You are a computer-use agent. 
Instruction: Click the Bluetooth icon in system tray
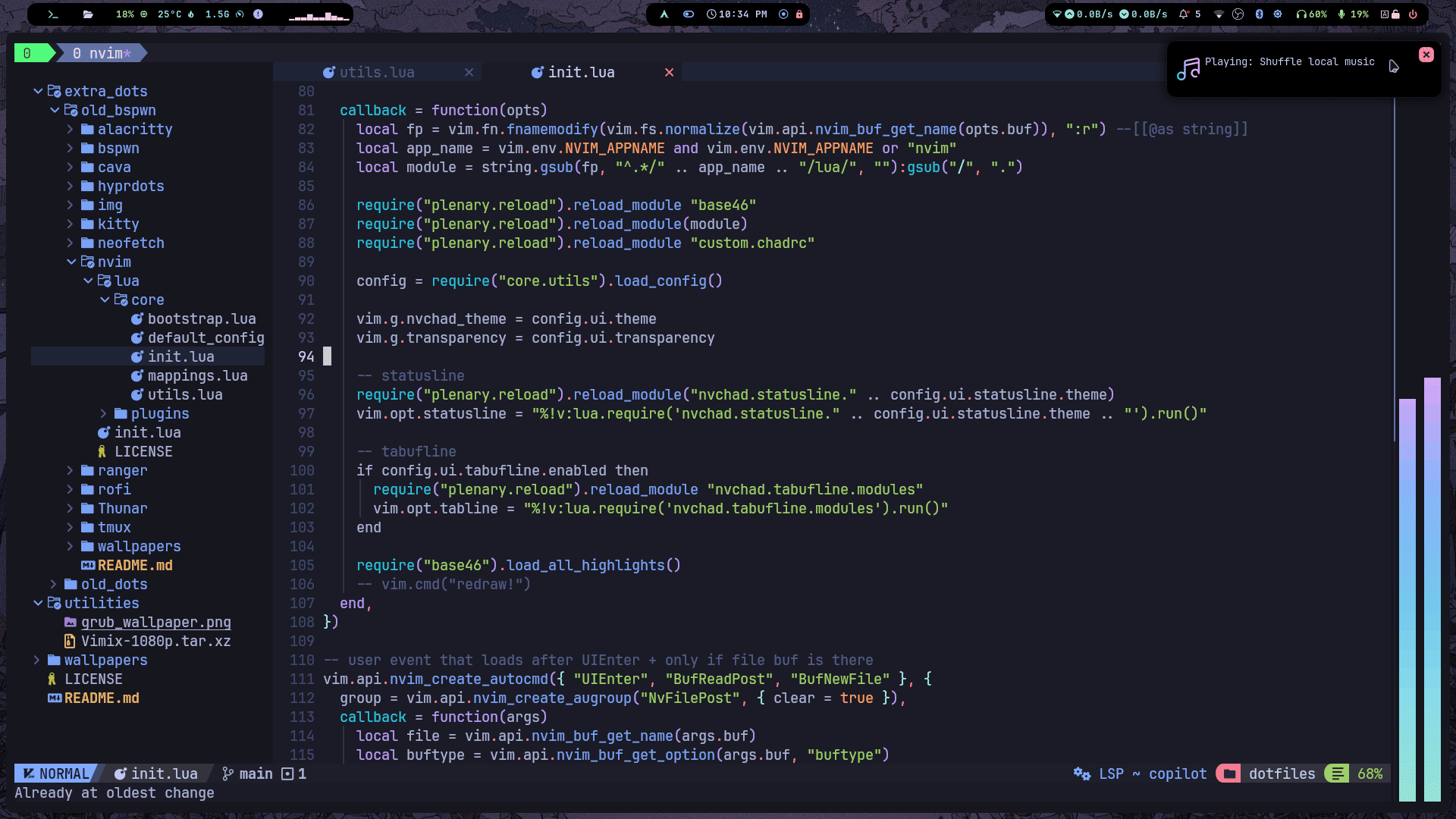pos(1260,14)
